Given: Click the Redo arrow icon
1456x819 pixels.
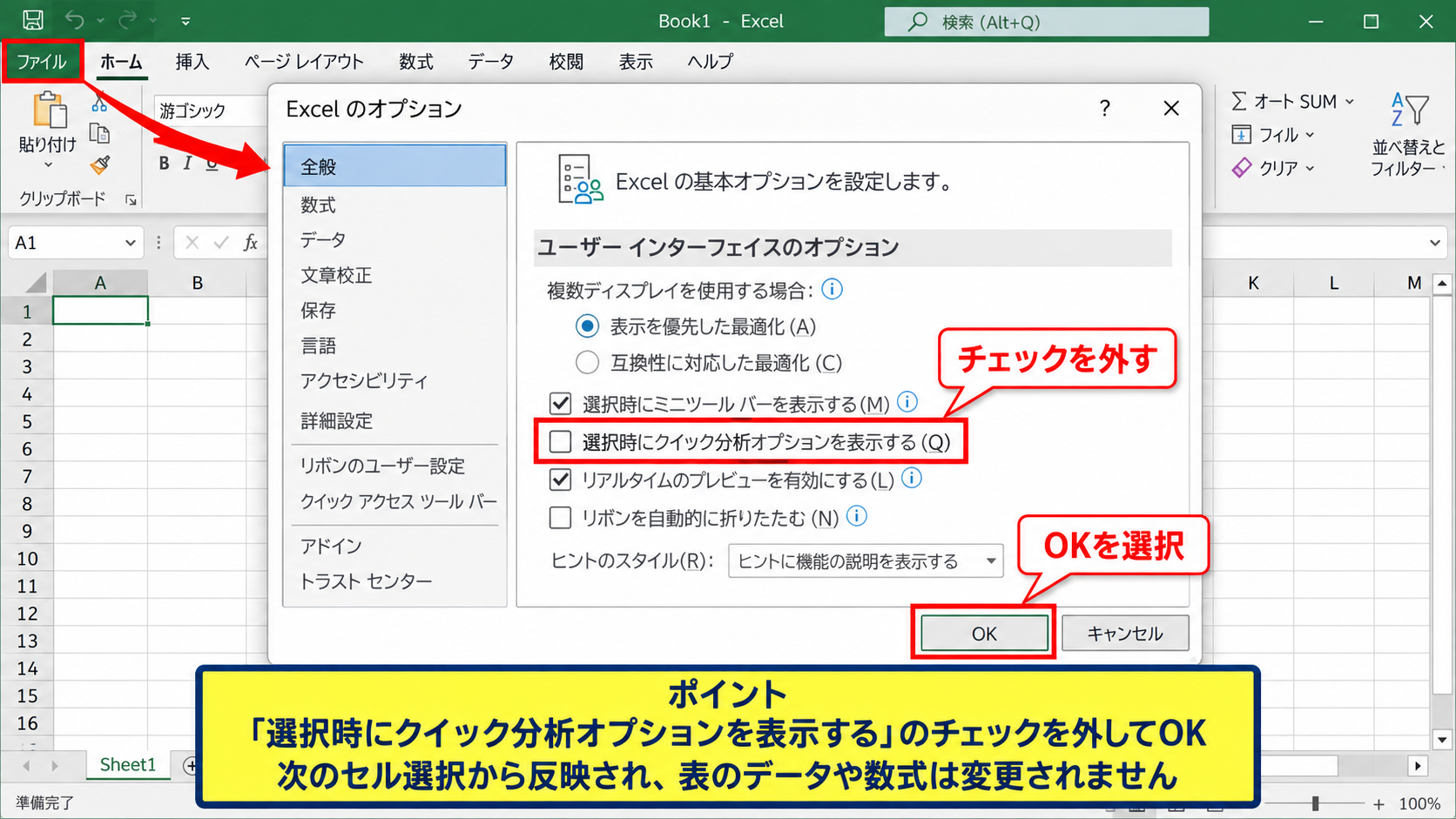Looking at the screenshot, I should point(128,21).
